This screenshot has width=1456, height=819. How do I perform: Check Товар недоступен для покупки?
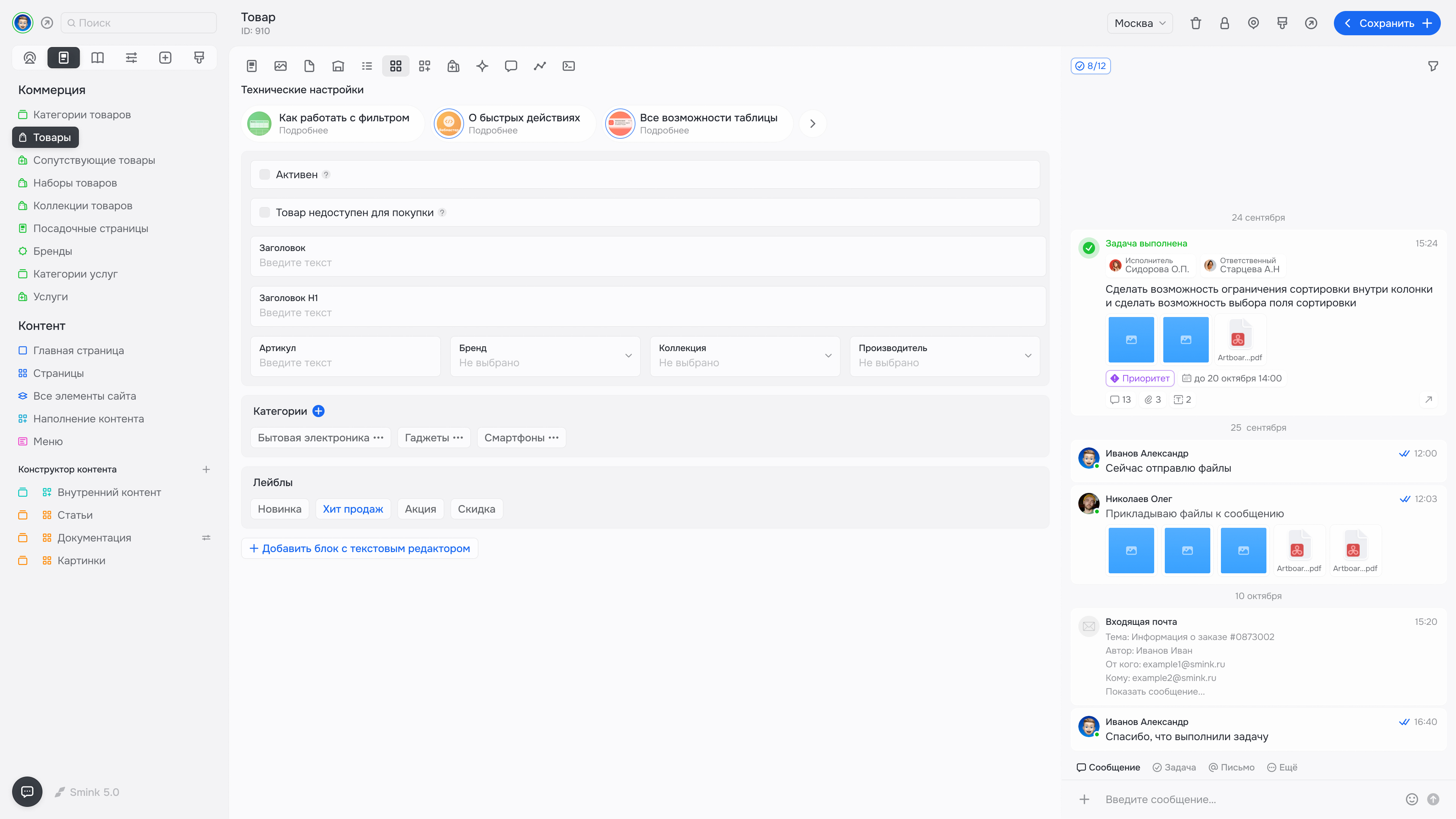265,212
